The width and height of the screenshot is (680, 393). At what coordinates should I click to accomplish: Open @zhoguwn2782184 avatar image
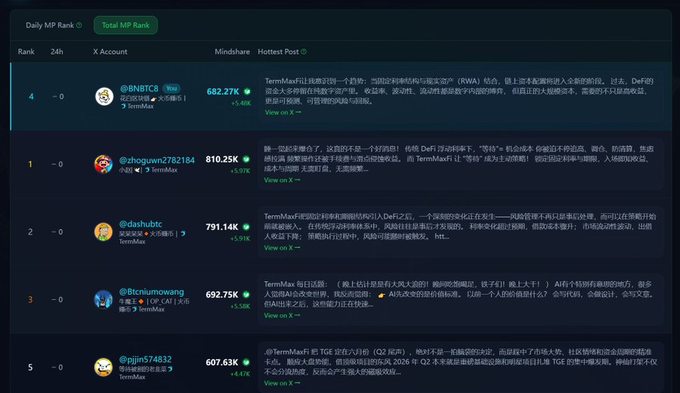point(103,164)
